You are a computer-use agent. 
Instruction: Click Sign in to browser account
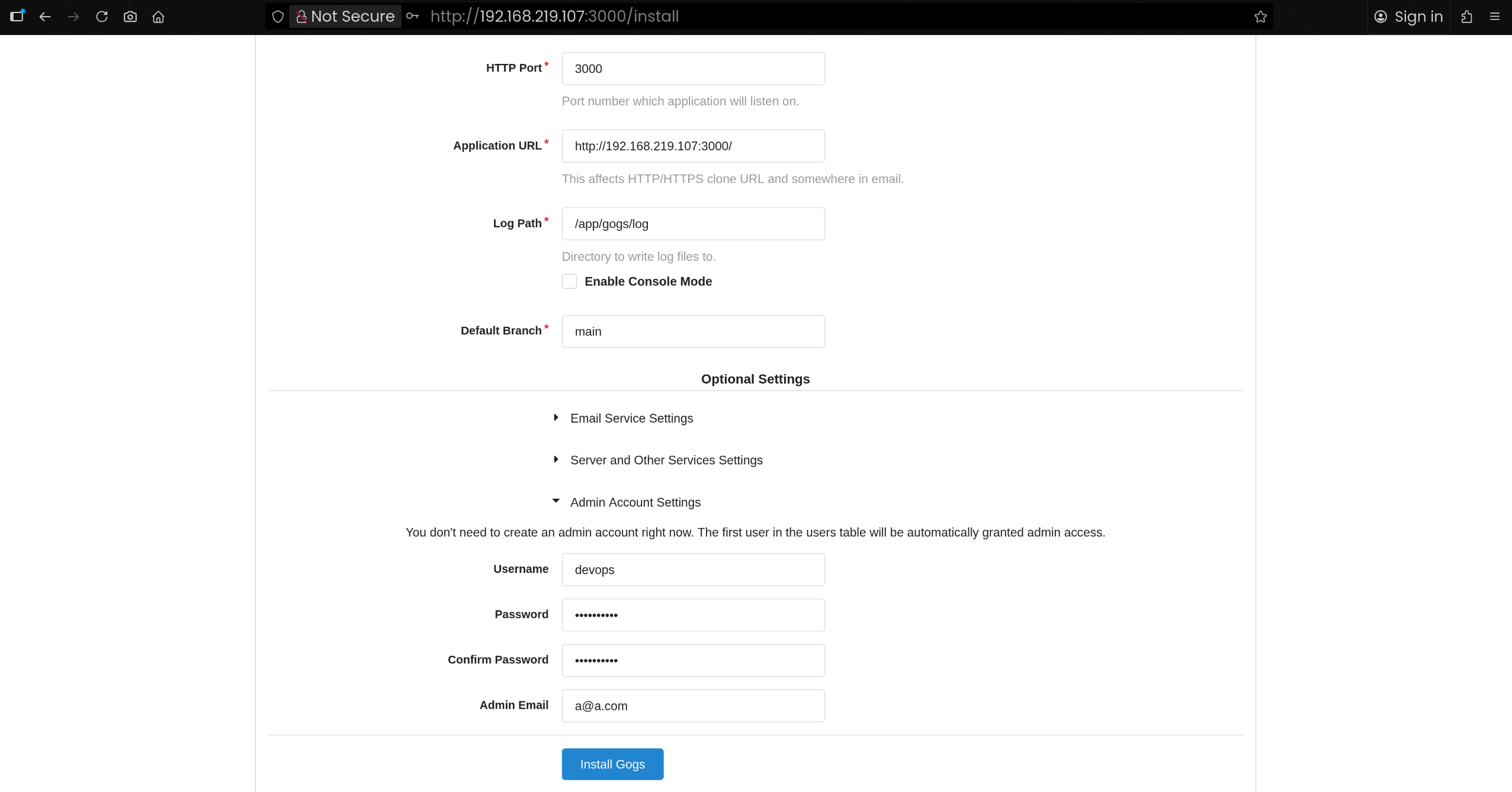click(x=1408, y=17)
